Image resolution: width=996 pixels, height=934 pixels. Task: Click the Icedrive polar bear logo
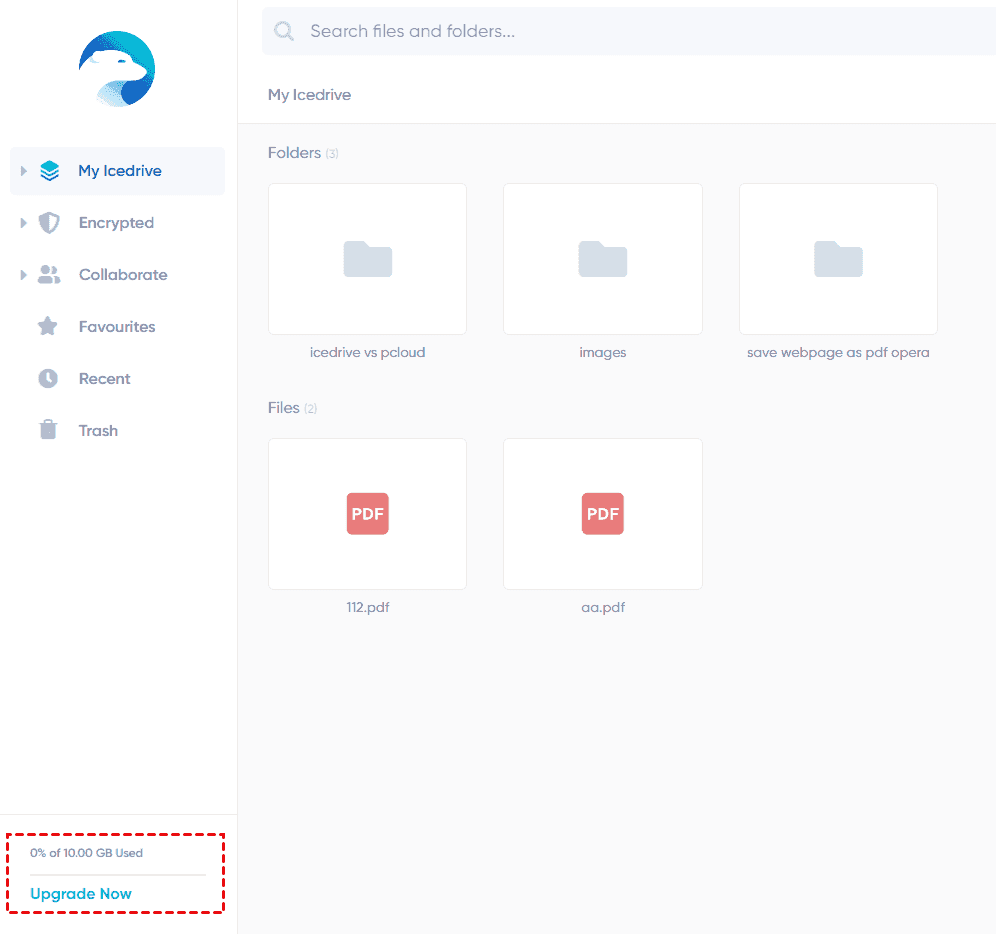coord(117,69)
